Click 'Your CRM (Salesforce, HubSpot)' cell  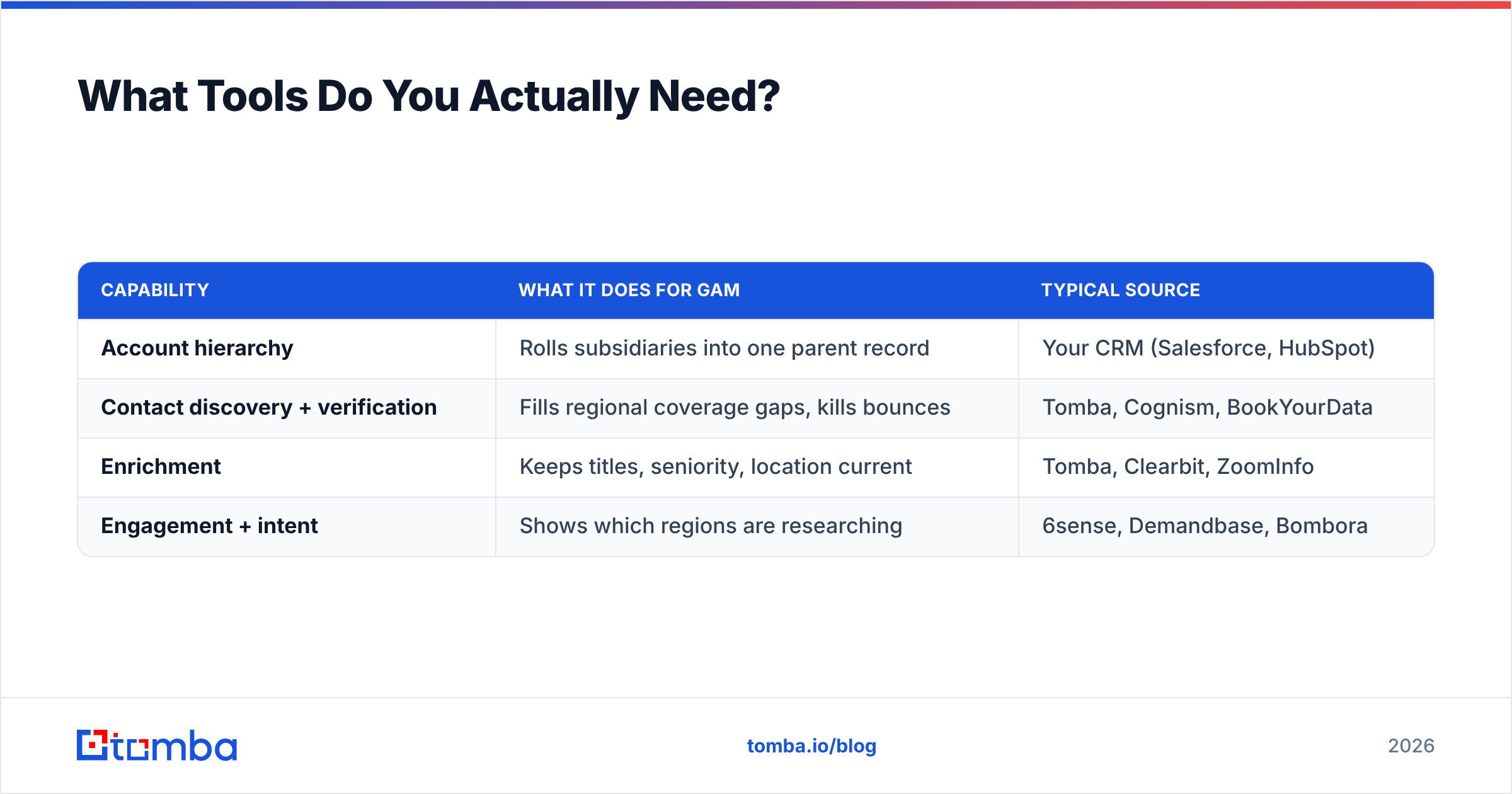tap(1227, 348)
